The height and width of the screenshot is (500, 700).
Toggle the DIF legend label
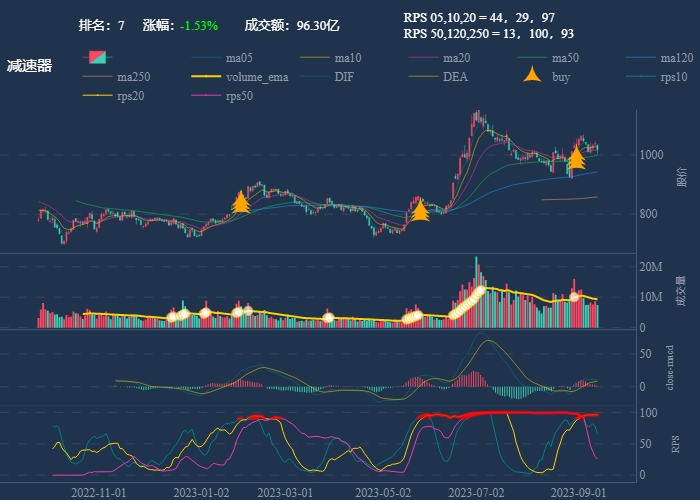[343, 77]
